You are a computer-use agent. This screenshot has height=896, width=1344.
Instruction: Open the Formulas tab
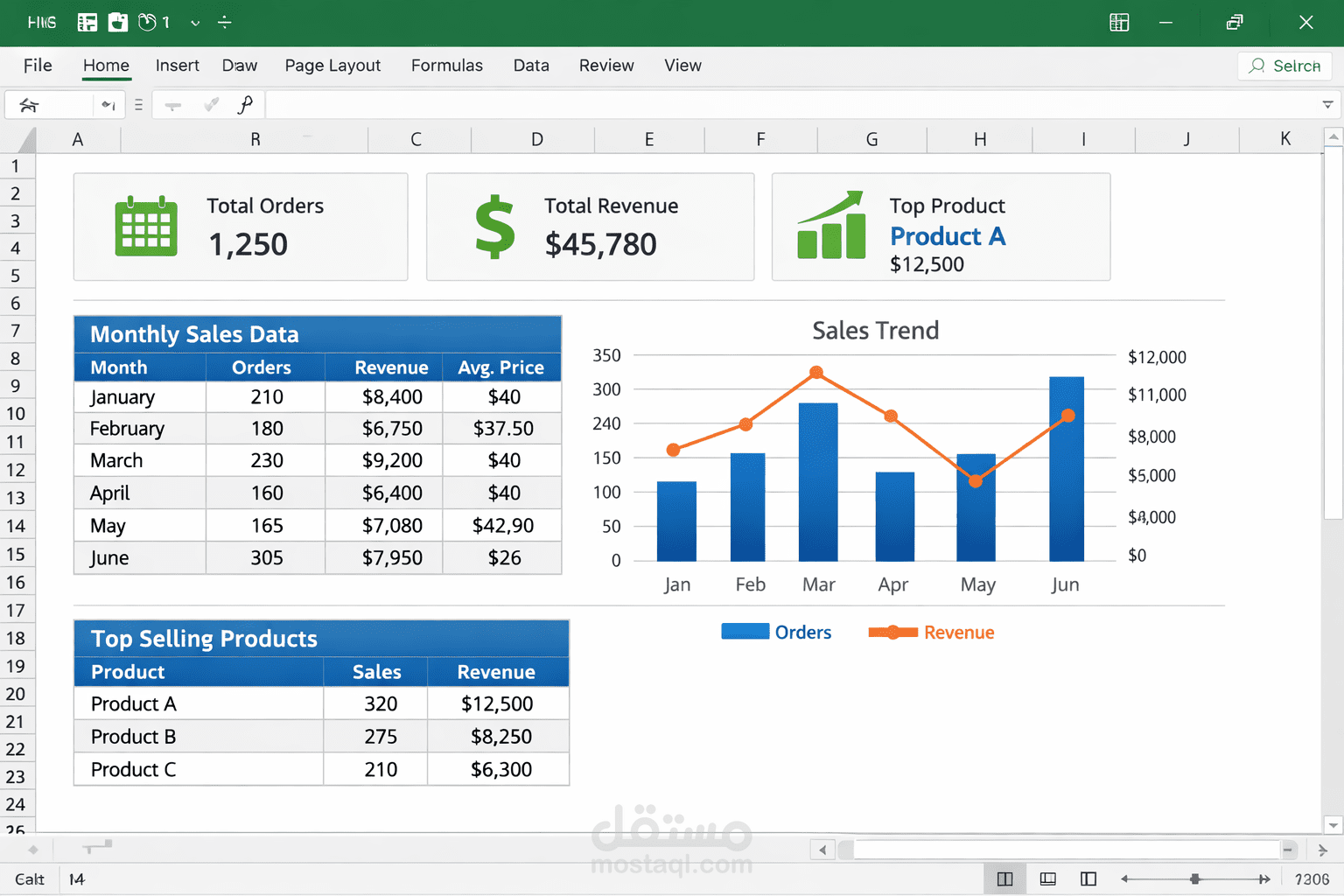pyautogui.click(x=446, y=66)
